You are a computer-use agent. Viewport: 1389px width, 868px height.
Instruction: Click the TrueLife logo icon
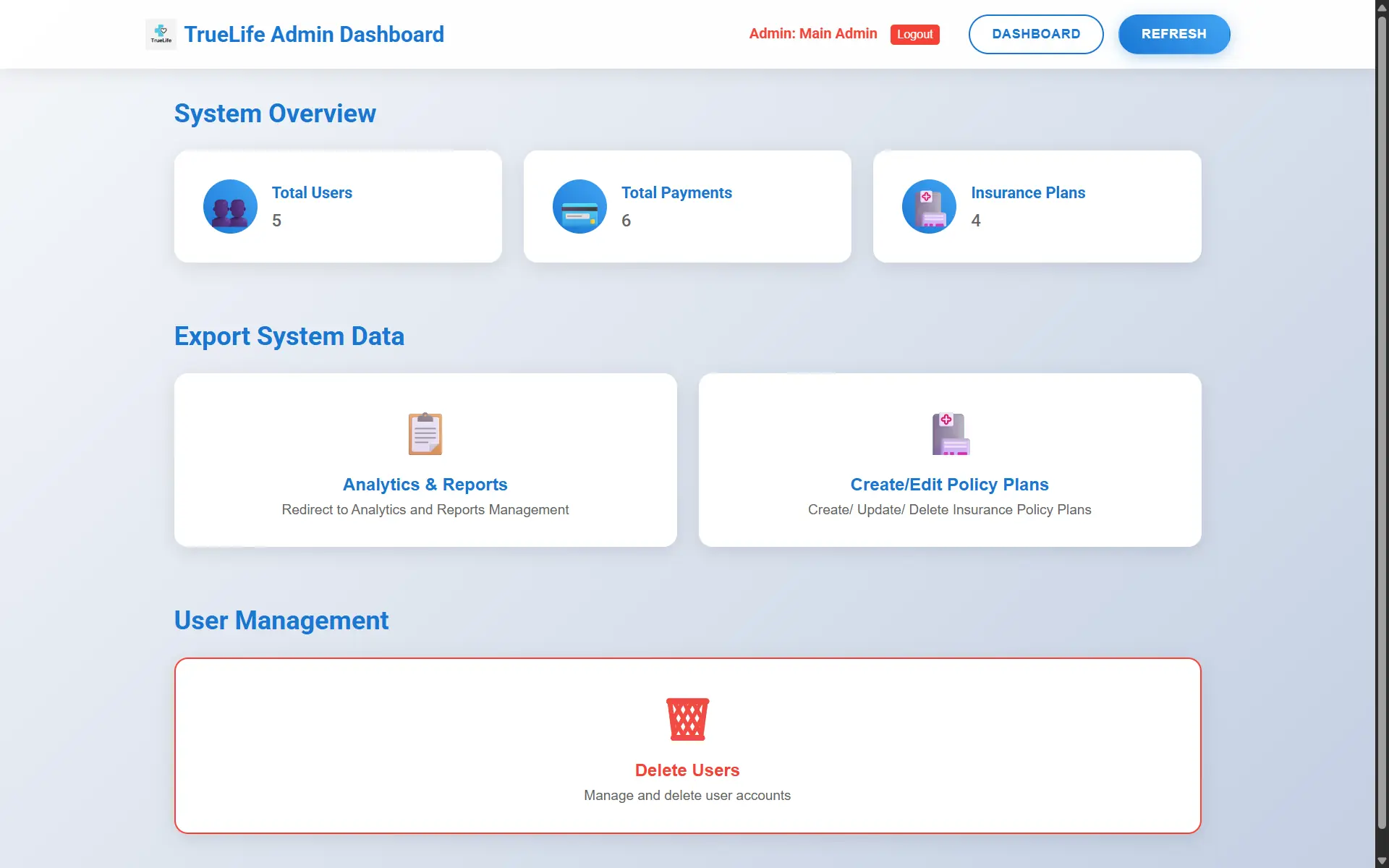pos(161,34)
